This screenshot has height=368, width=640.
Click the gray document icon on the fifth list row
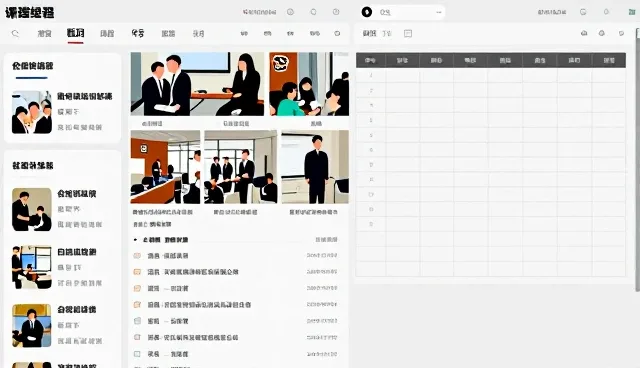tap(138, 321)
